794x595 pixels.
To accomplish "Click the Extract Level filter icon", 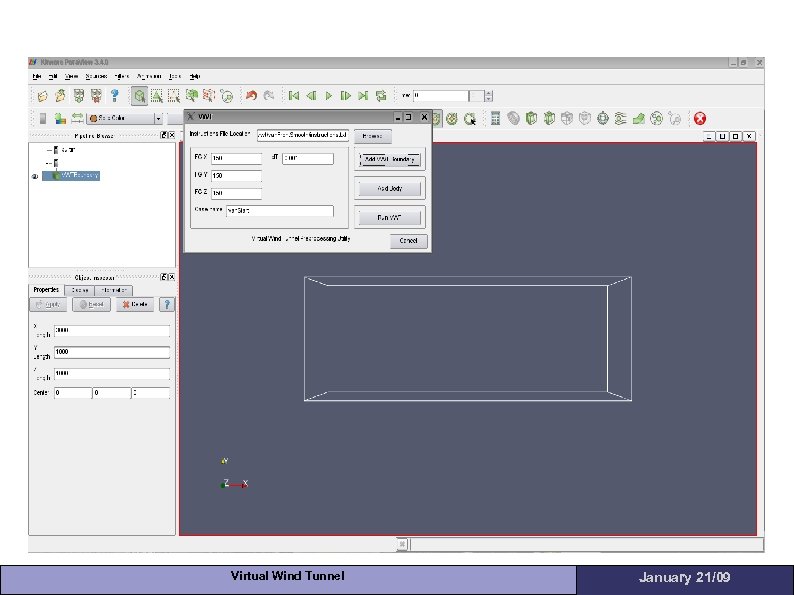I will coord(674,118).
